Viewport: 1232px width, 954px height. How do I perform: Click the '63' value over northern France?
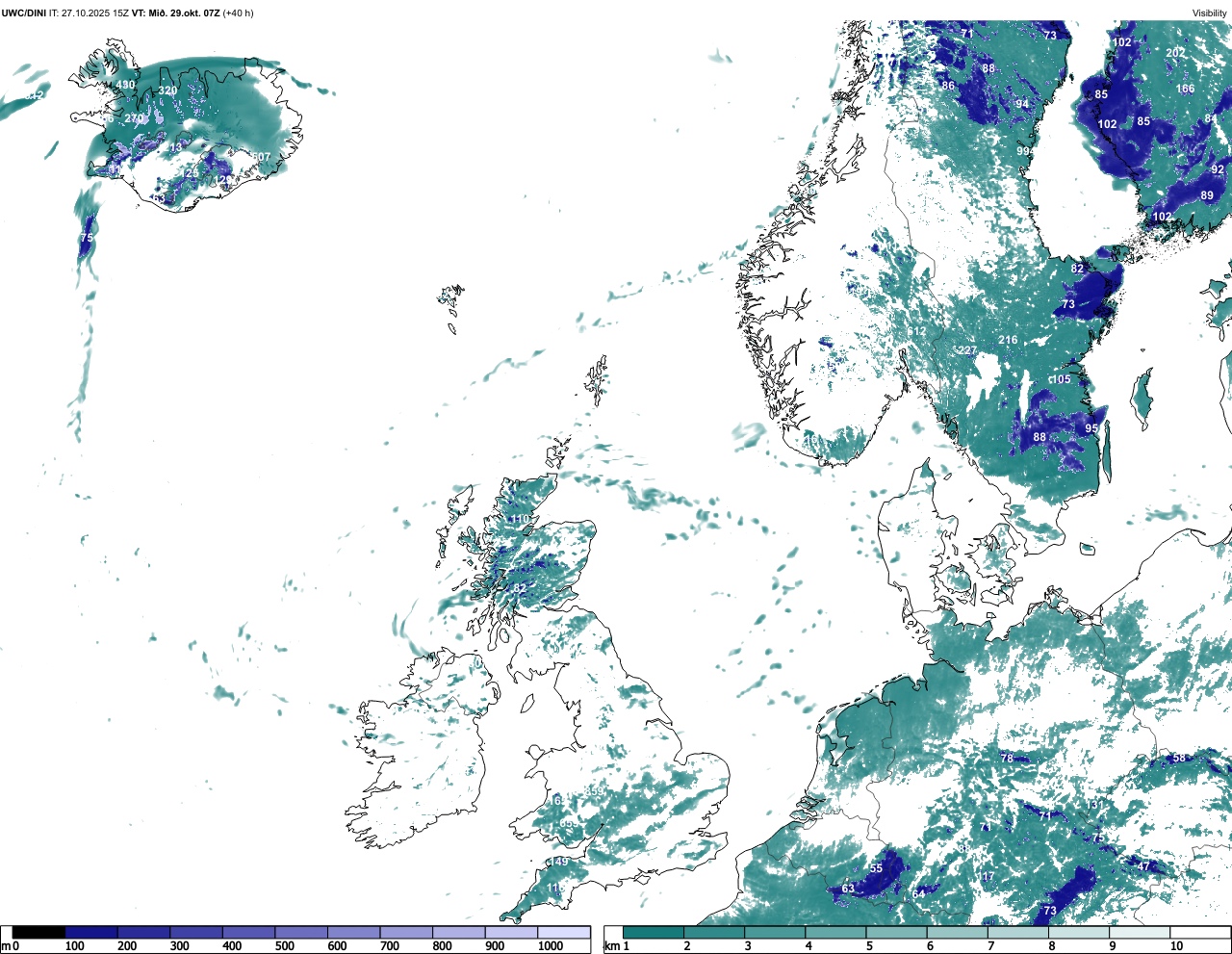[848, 889]
